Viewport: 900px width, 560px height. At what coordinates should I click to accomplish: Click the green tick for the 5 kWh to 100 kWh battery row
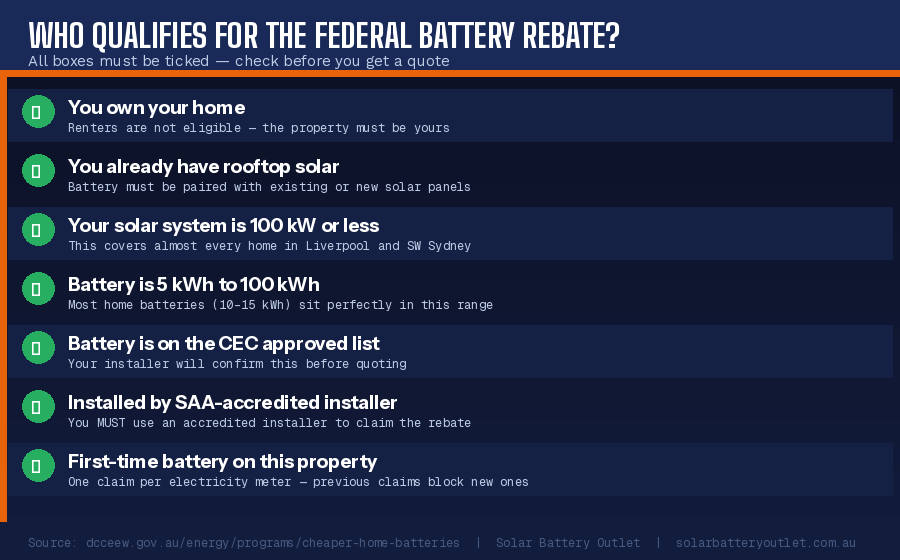click(36, 289)
